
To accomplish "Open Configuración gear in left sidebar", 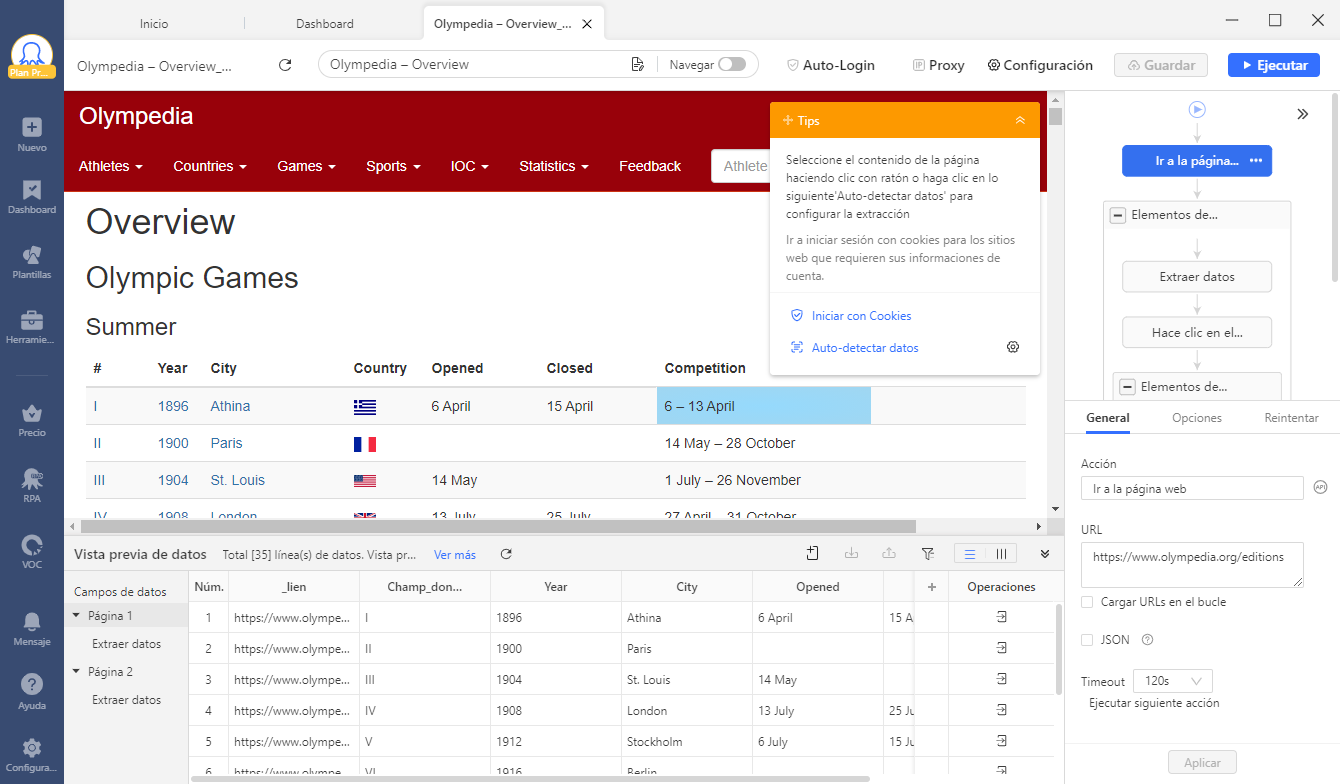I will [32, 747].
